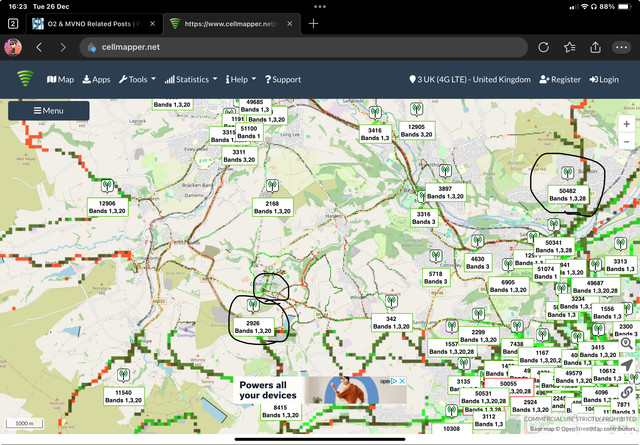This screenshot has width=640, height=445.
Task: Open the Apps menu item
Action: pos(96,80)
